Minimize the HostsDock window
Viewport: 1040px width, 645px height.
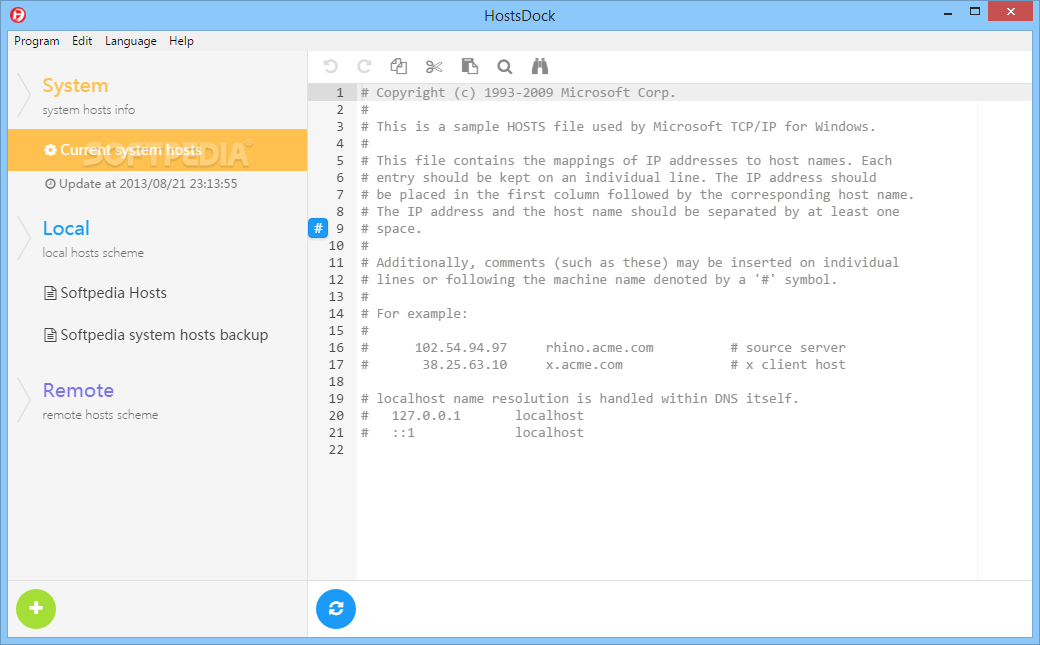tap(948, 12)
